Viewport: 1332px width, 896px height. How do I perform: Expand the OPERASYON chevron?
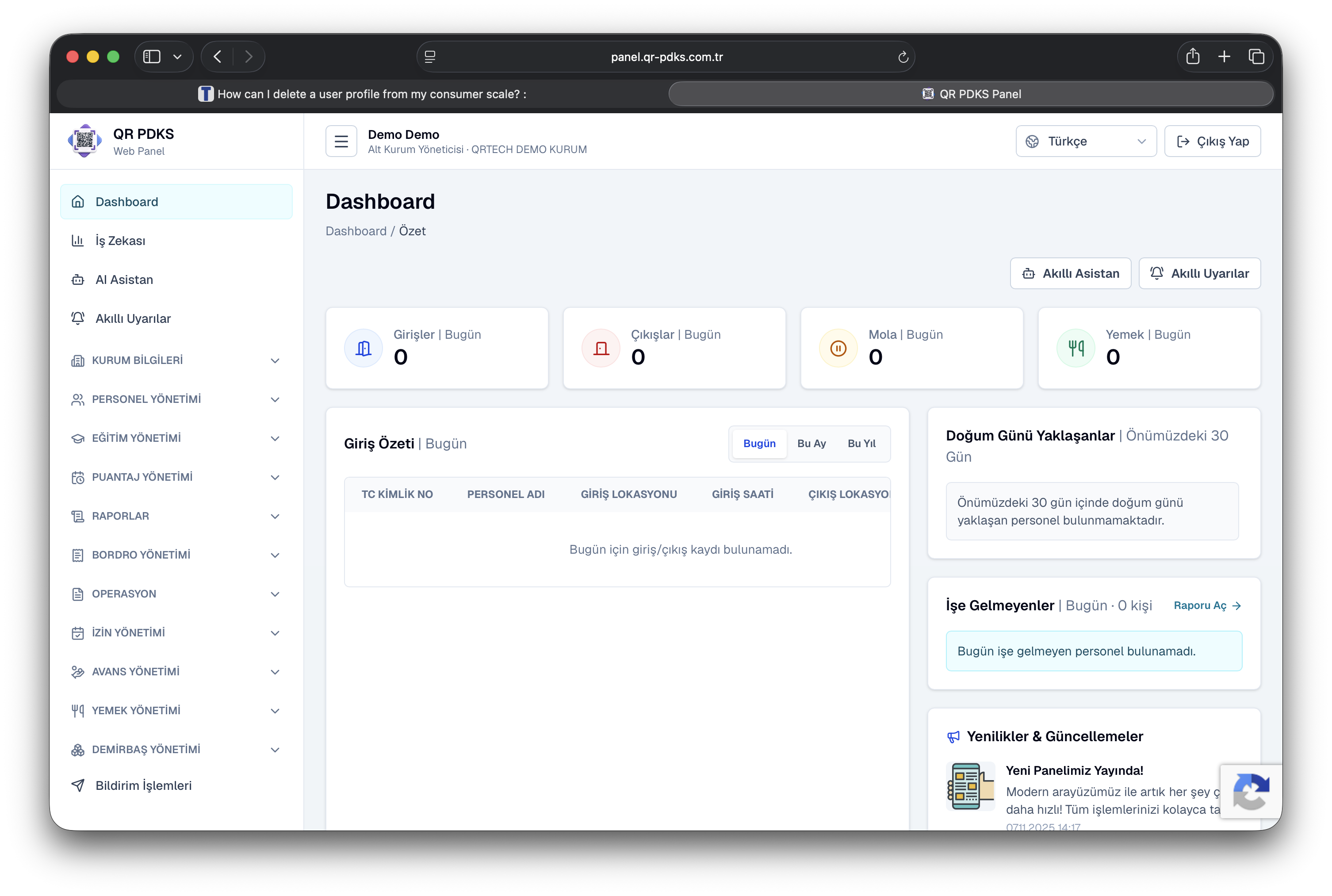pos(275,594)
